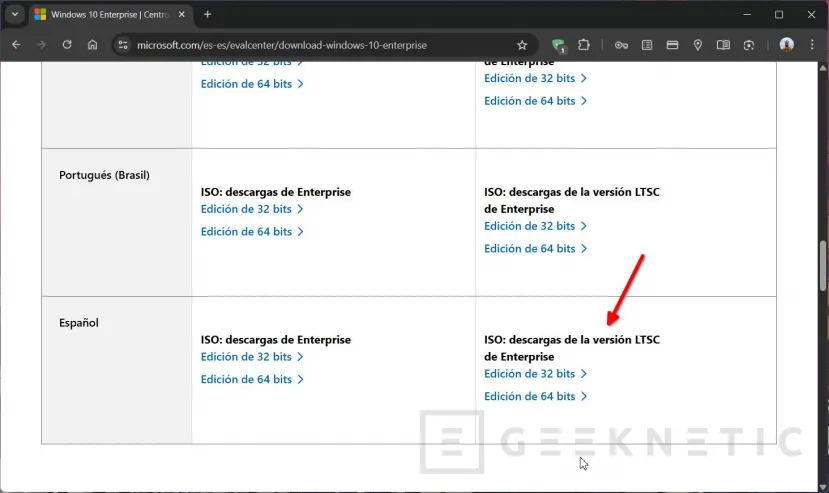Download Portugués (Brasil) LTSC 64-bit edition

click(x=535, y=249)
